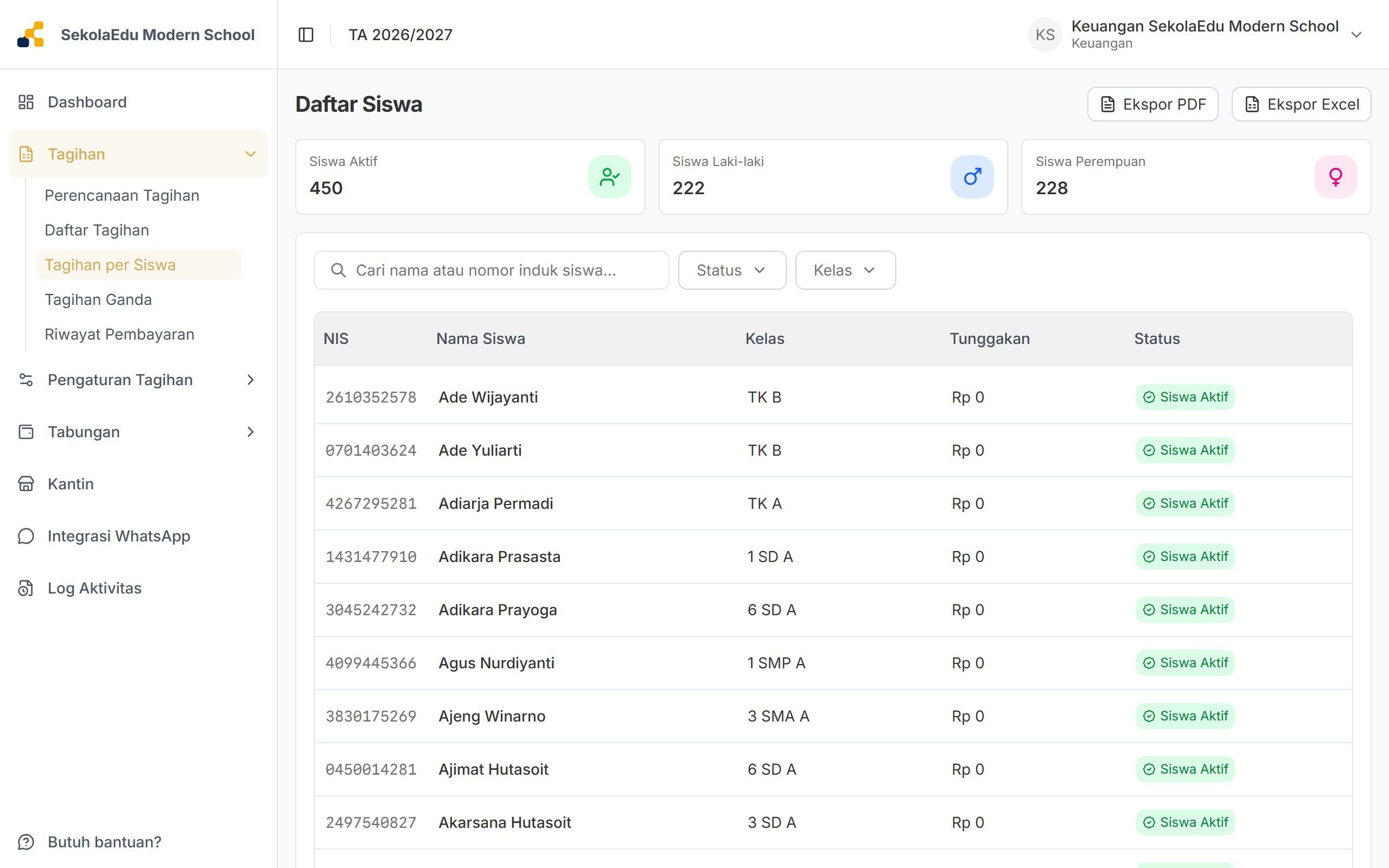Image resolution: width=1389 pixels, height=868 pixels.
Task: Select Tagihan per Siswa menu item
Action: click(x=138, y=265)
